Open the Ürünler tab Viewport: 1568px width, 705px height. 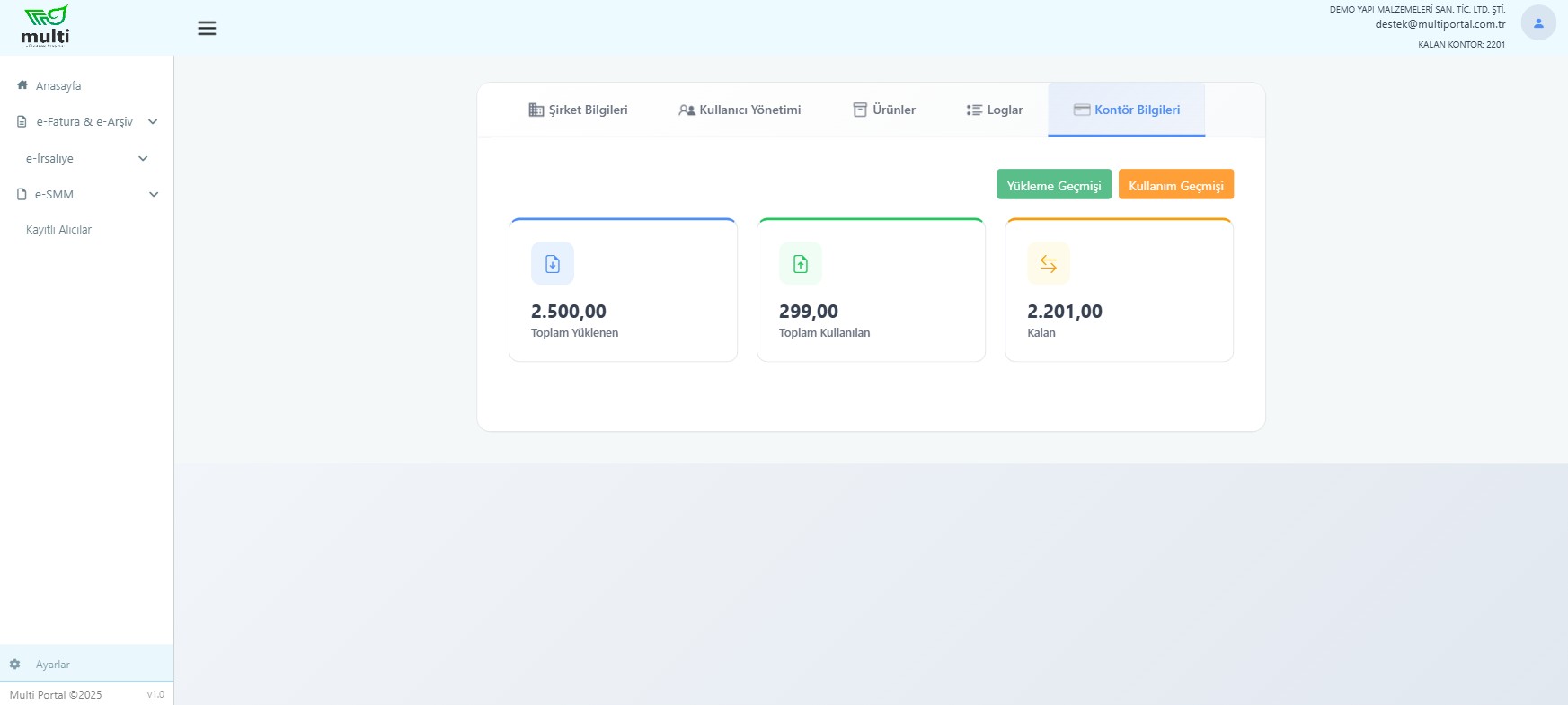click(884, 110)
